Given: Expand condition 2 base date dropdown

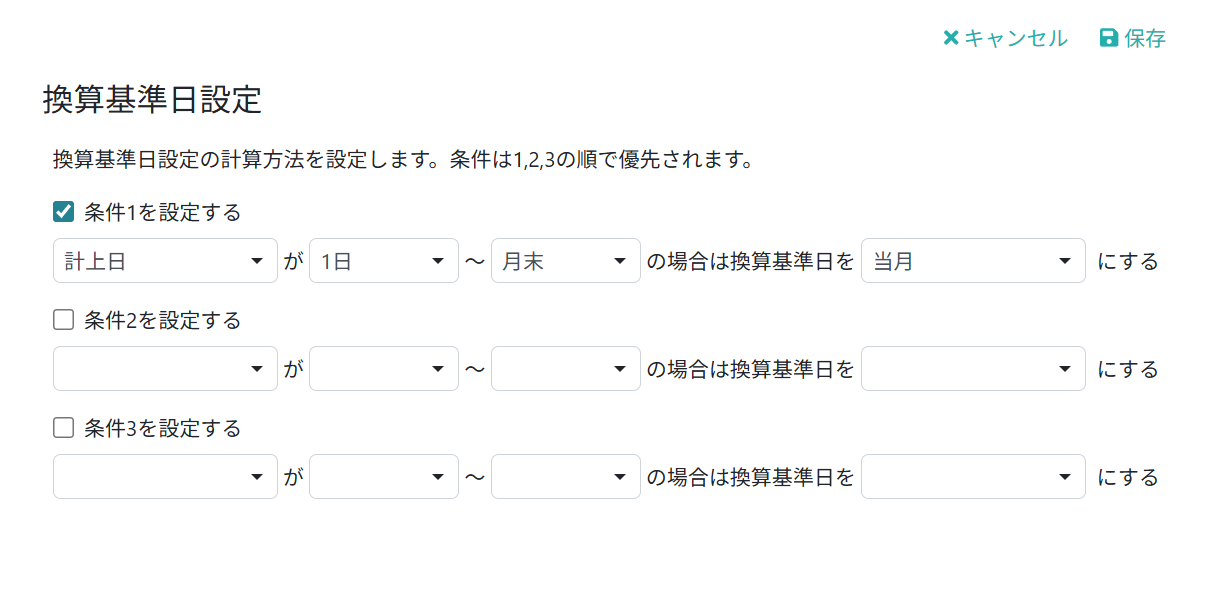Looking at the screenshot, I should tap(973, 369).
